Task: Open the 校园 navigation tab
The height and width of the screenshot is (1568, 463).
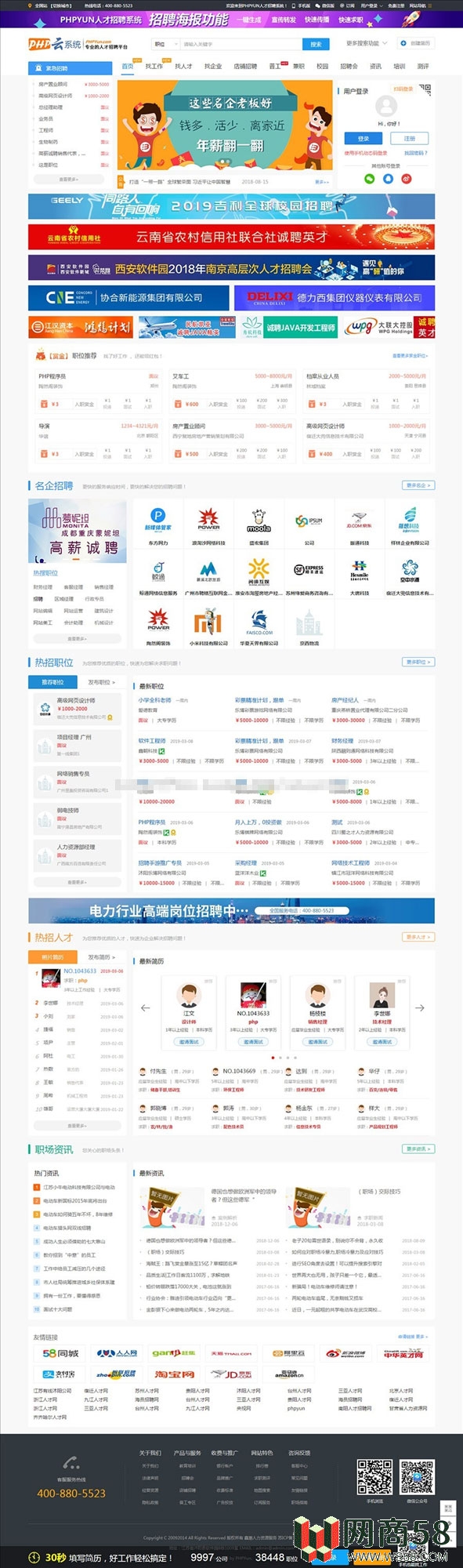Action: point(322,67)
